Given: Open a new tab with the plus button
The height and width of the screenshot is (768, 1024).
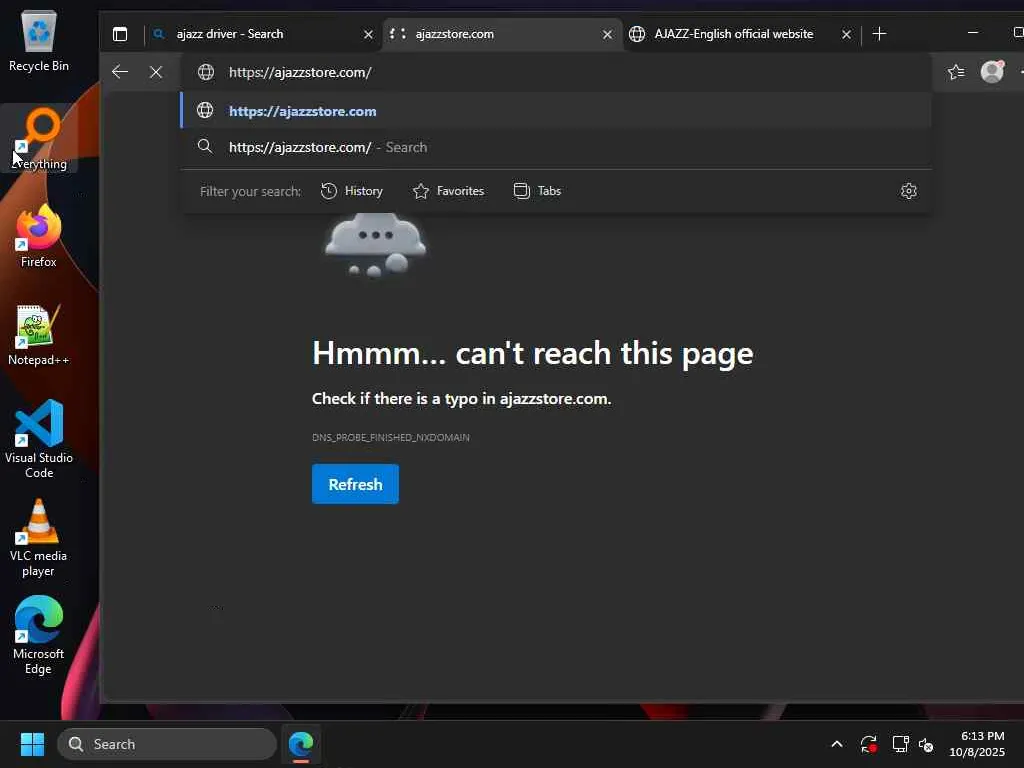Looking at the screenshot, I should (879, 34).
